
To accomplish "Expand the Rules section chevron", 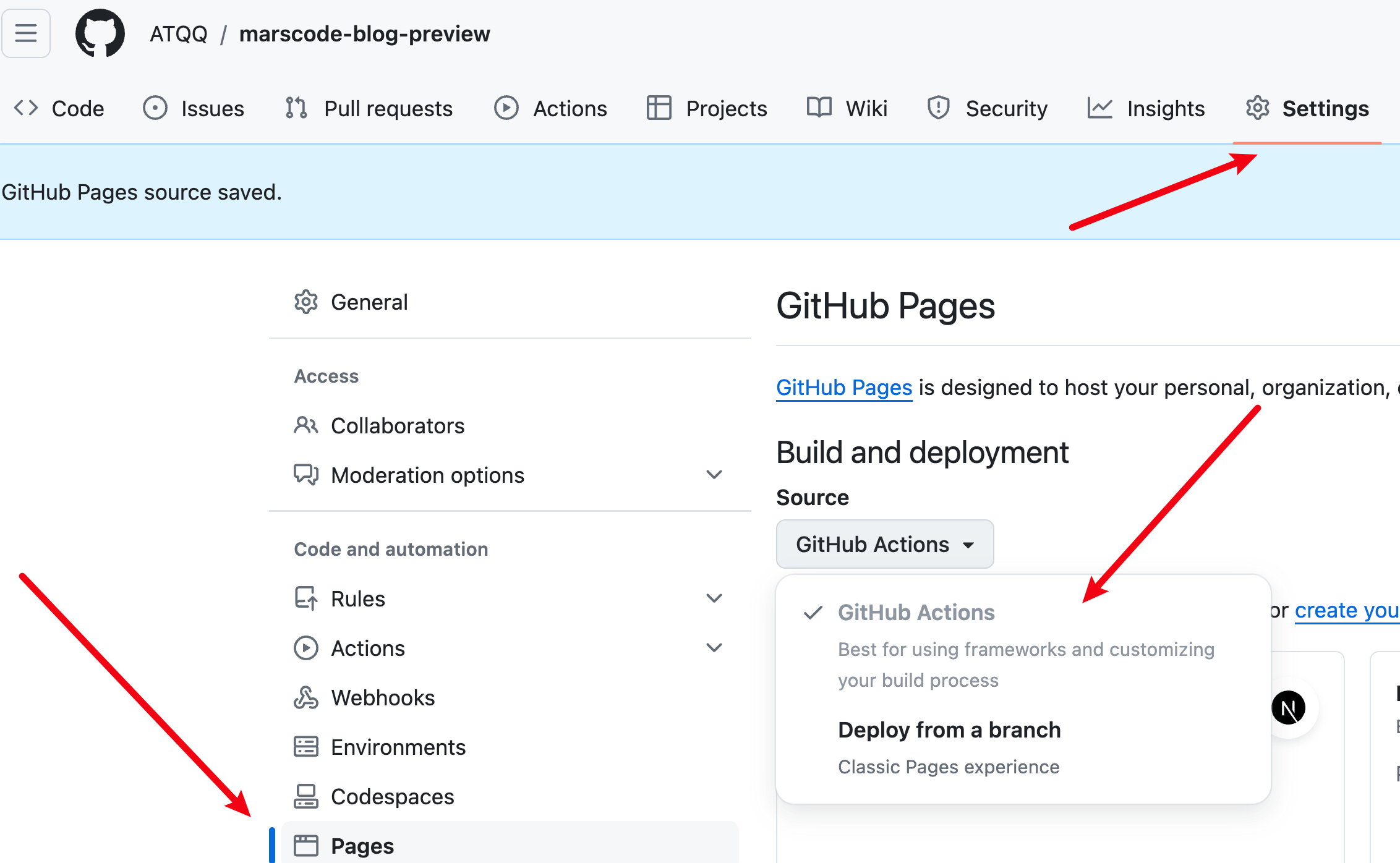I will [x=714, y=599].
